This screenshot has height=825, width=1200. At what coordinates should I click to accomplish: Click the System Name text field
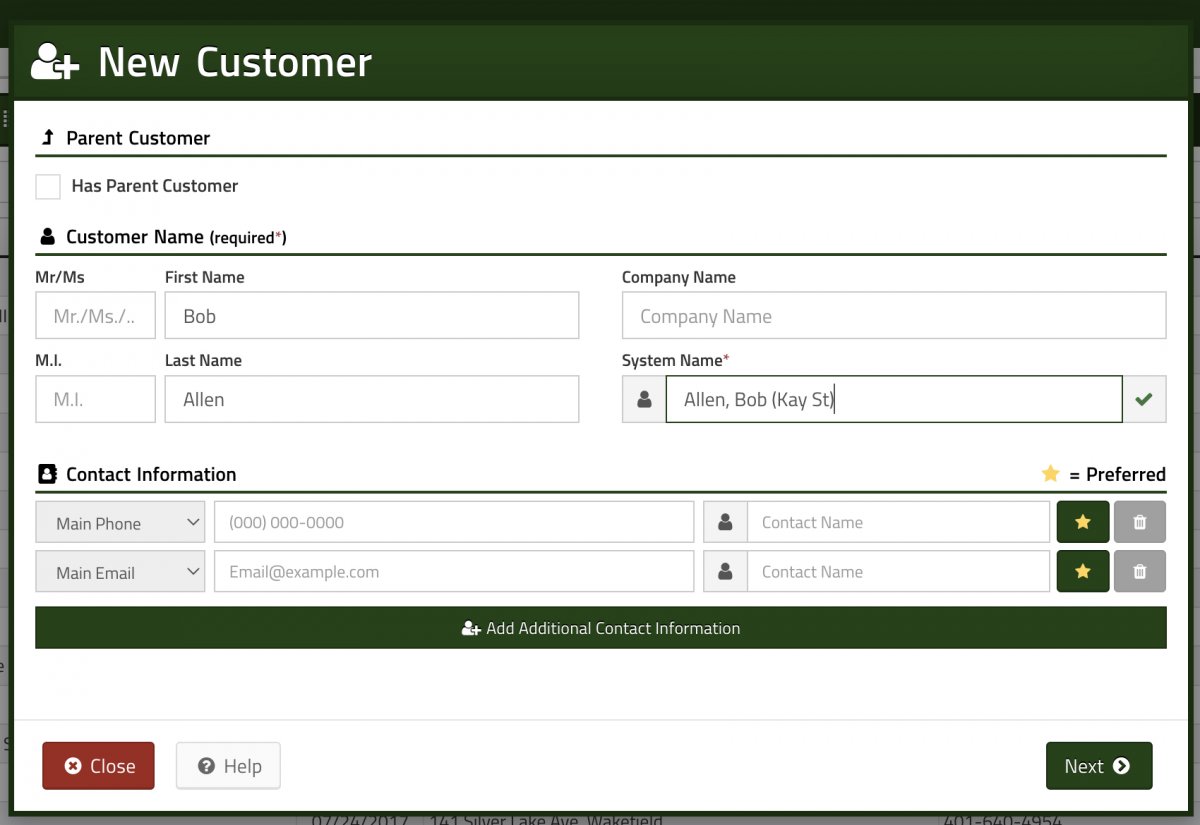(x=894, y=399)
